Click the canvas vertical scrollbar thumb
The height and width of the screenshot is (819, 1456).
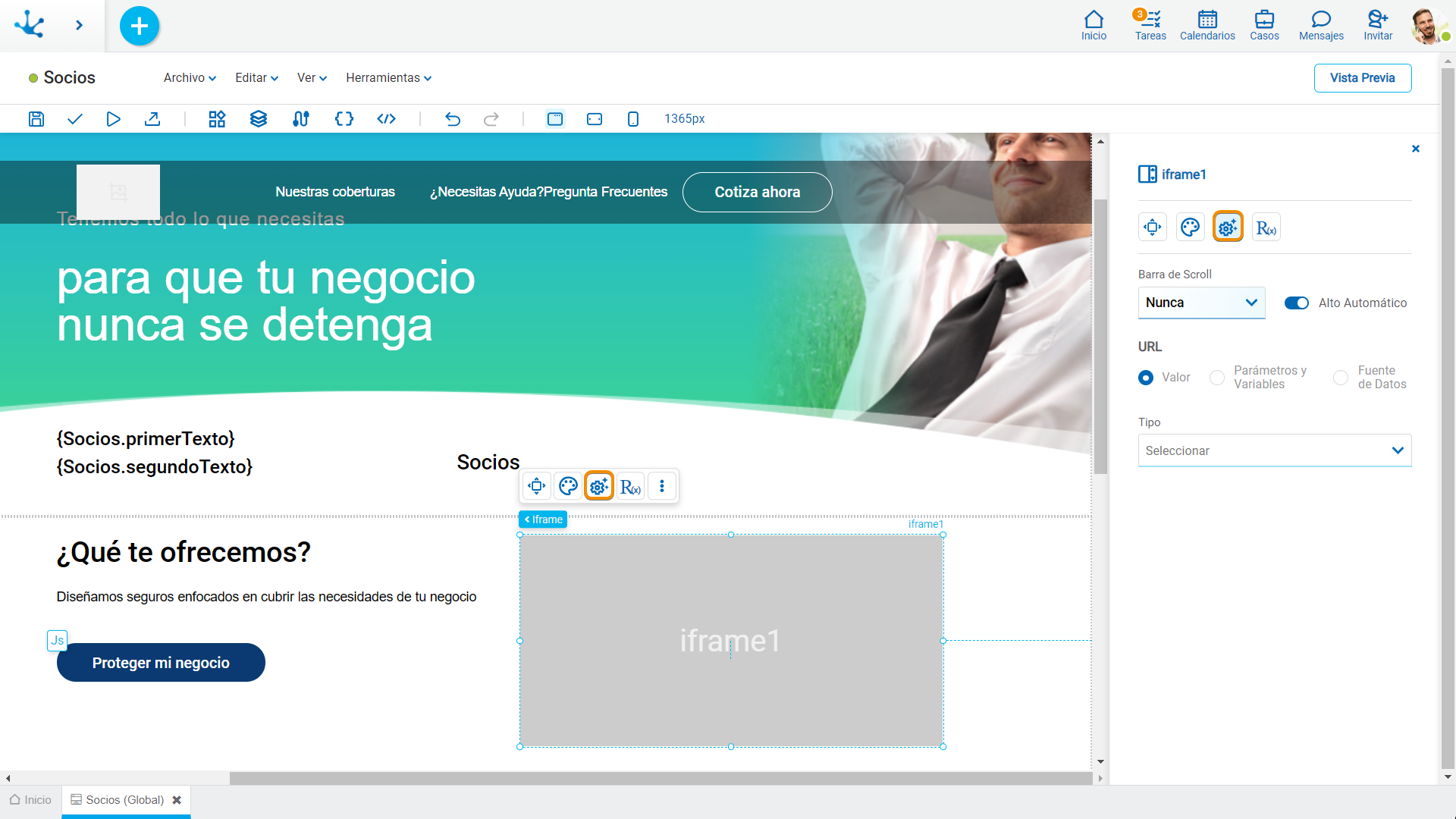pyautogui.click(x=1100, y=336)
